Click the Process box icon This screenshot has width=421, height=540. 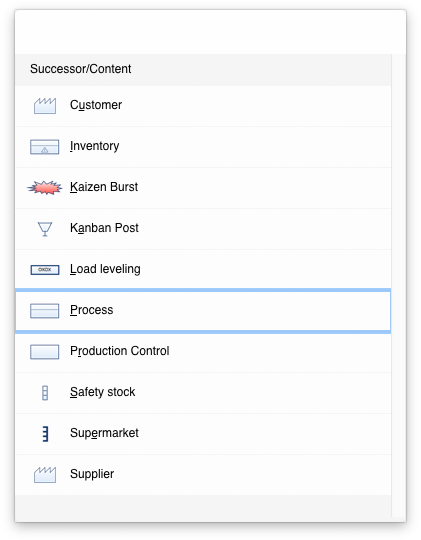point(44,311)
